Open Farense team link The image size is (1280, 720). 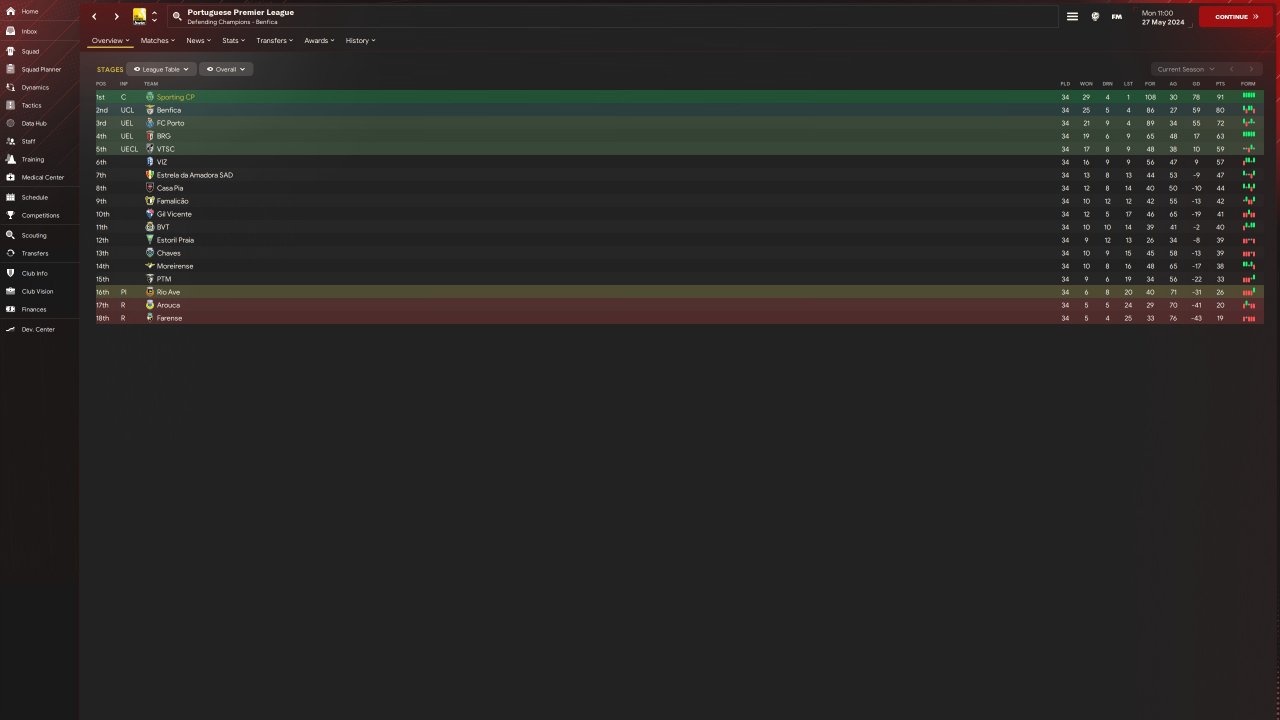click(x=169, y=318)
